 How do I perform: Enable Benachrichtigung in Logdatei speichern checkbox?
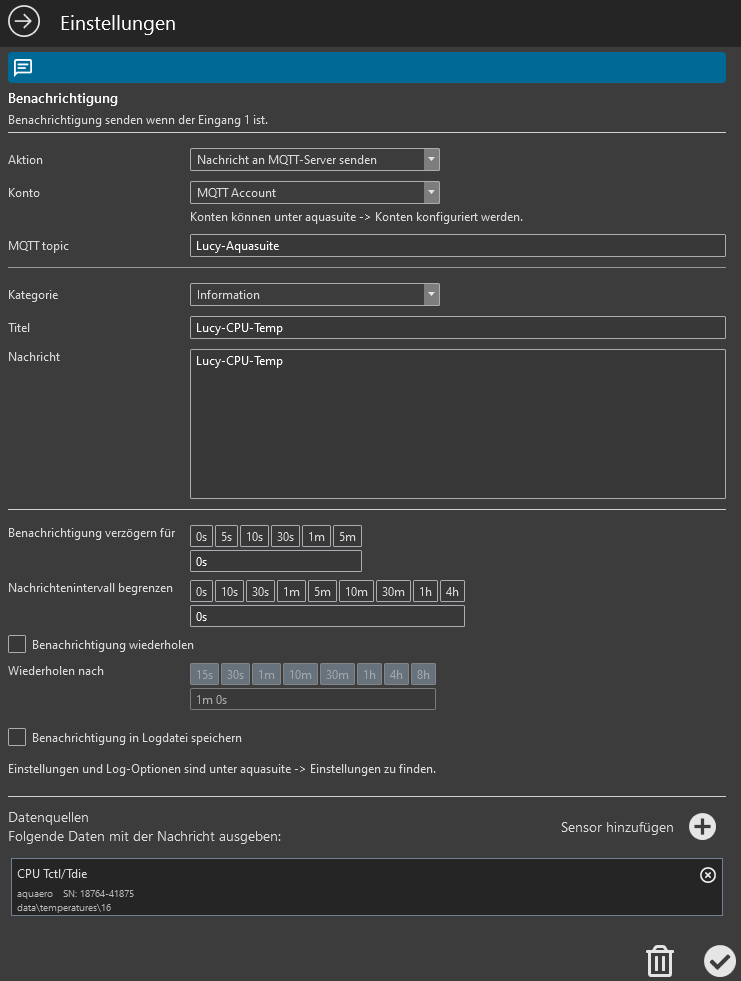(17, 738)
